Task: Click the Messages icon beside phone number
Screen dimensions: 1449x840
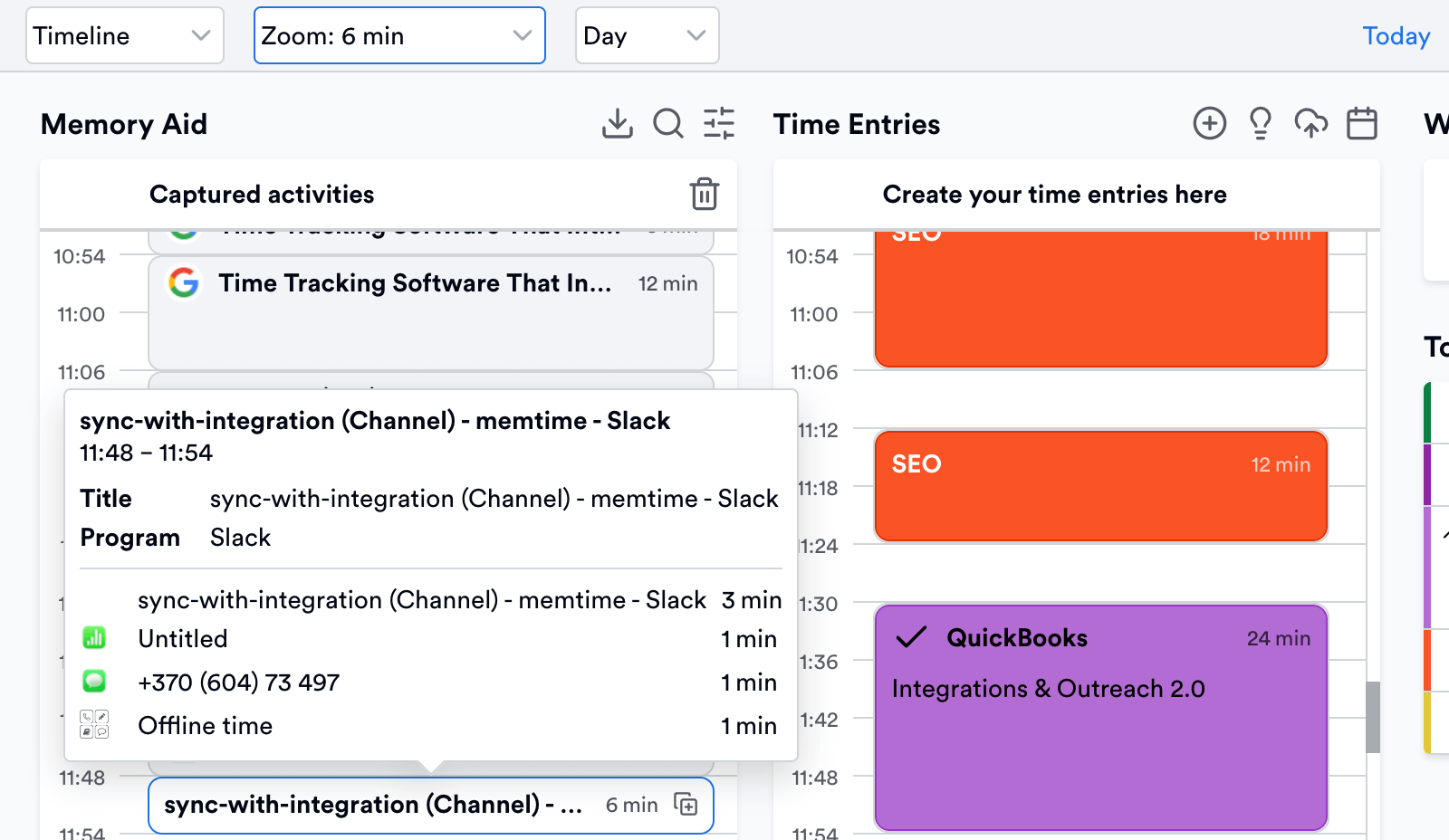Action: (94, 681)
